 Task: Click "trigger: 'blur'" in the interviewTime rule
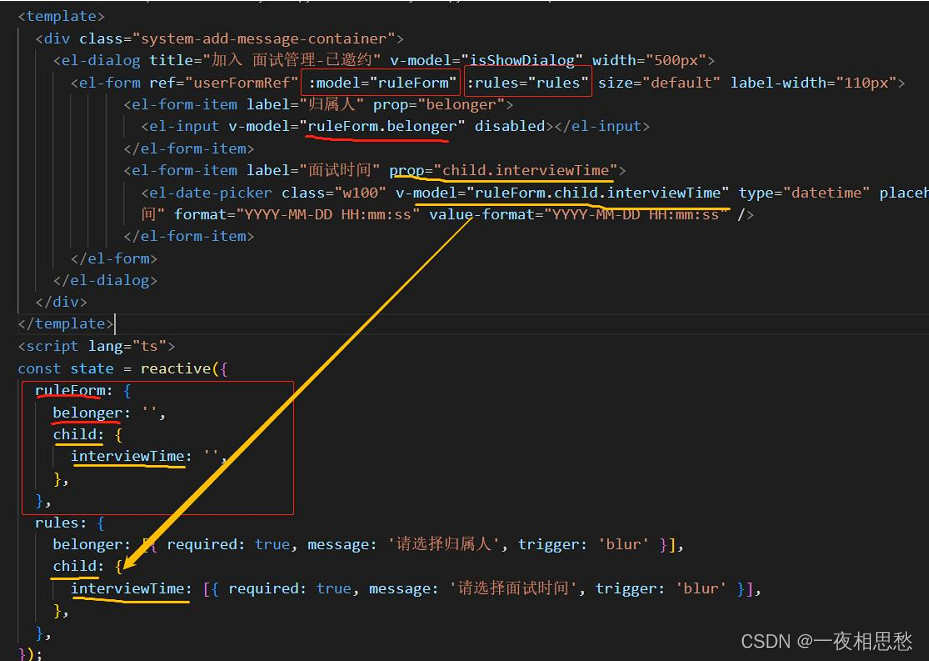(x=661, y=589)
